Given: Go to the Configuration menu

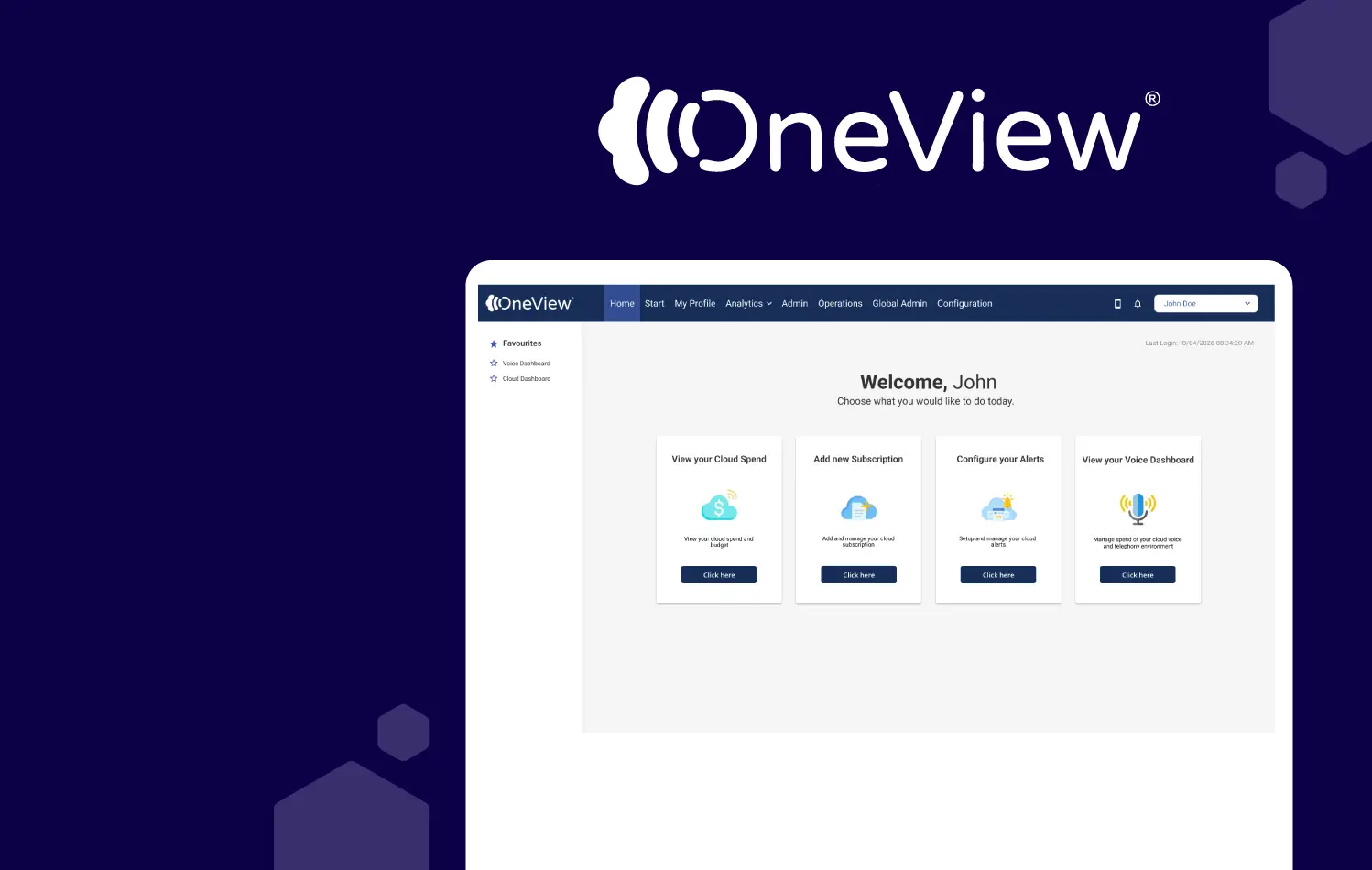Looking at the screenshot, I should tap(964, 304).
